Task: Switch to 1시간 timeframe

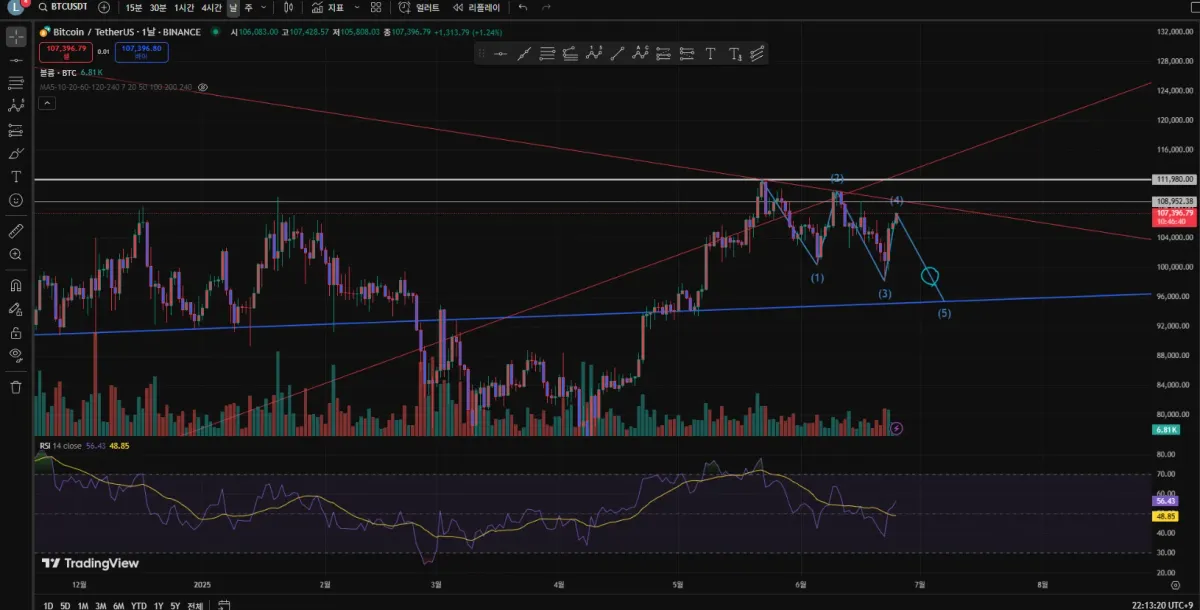Action: (184, 7)
